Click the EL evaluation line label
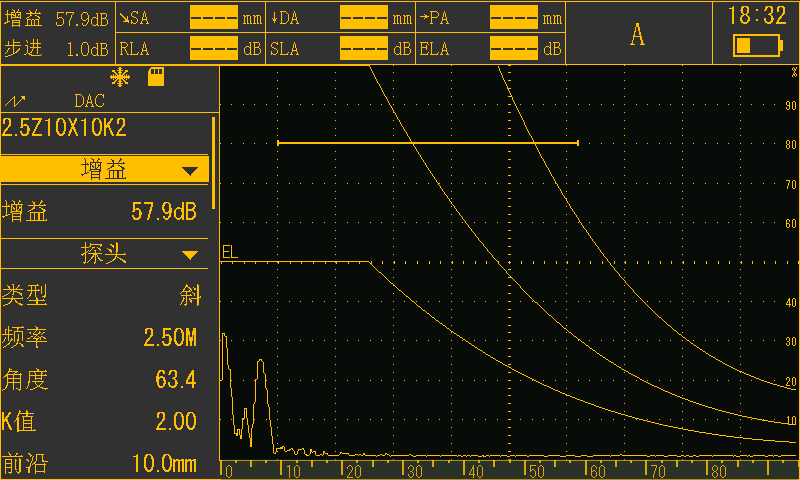Image resolution: width=800 pixels, height=480 pixels. [x=230, y=252]
